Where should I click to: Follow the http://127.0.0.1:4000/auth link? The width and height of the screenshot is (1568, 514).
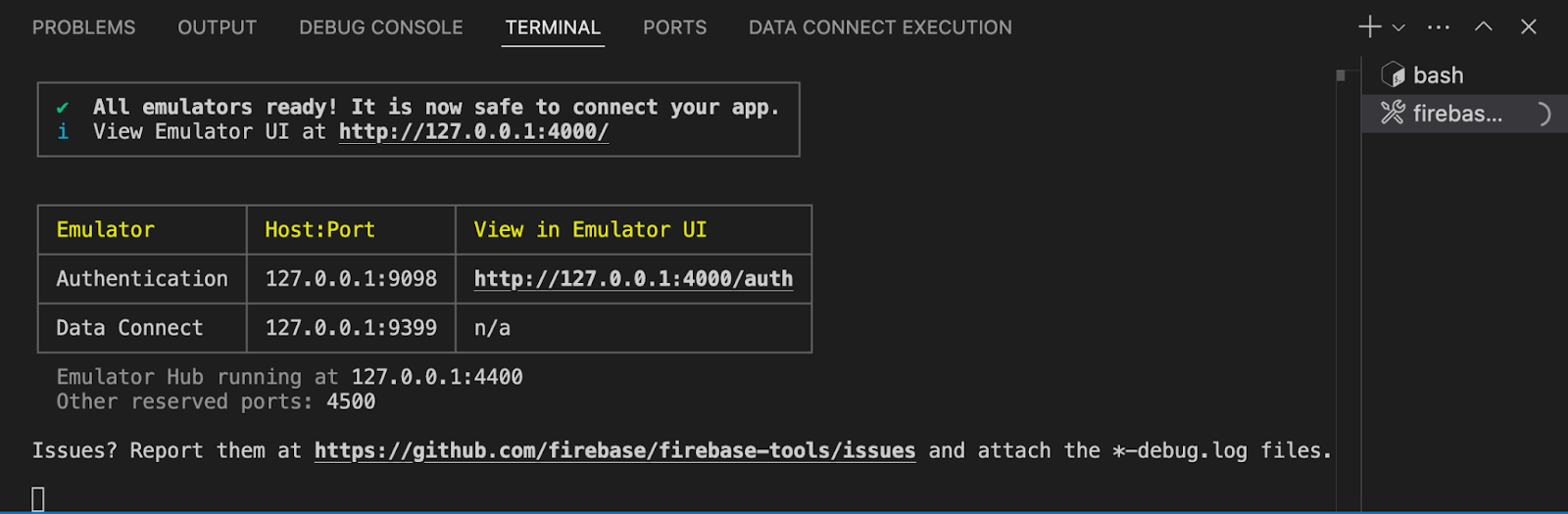[633, 279]
